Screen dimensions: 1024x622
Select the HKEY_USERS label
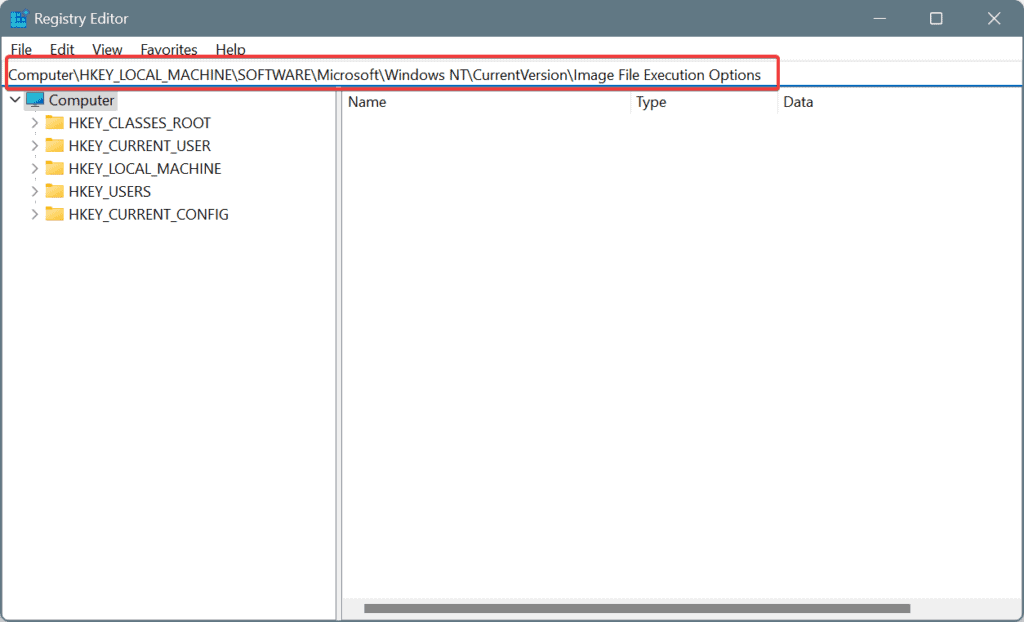[110, 191]
